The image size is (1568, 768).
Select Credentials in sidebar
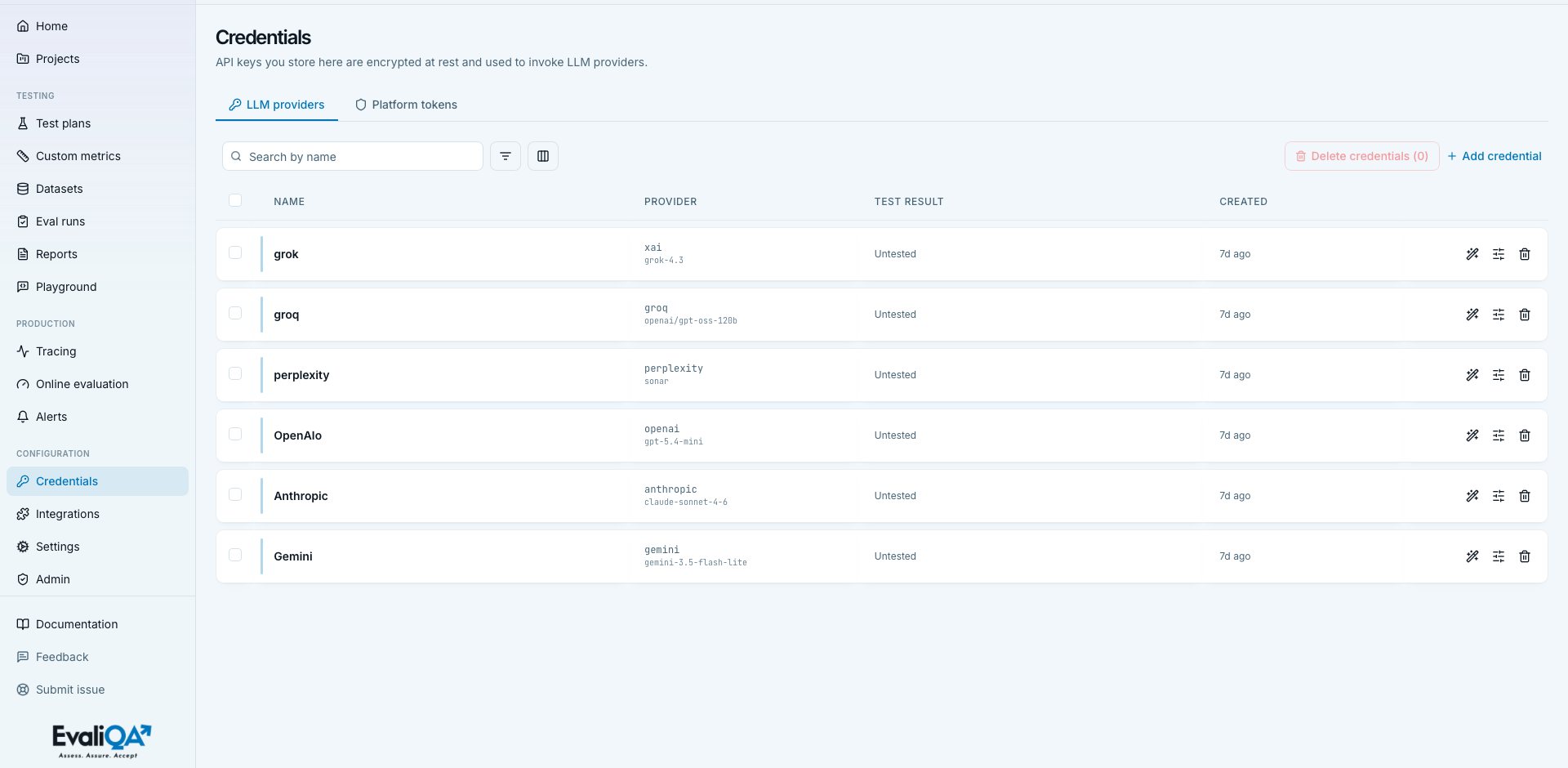[97, 481]
